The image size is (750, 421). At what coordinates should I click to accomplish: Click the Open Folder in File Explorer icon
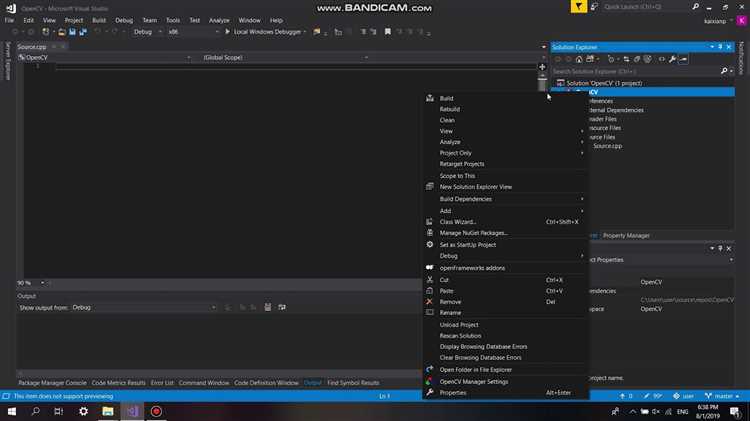tap(430, 369)
